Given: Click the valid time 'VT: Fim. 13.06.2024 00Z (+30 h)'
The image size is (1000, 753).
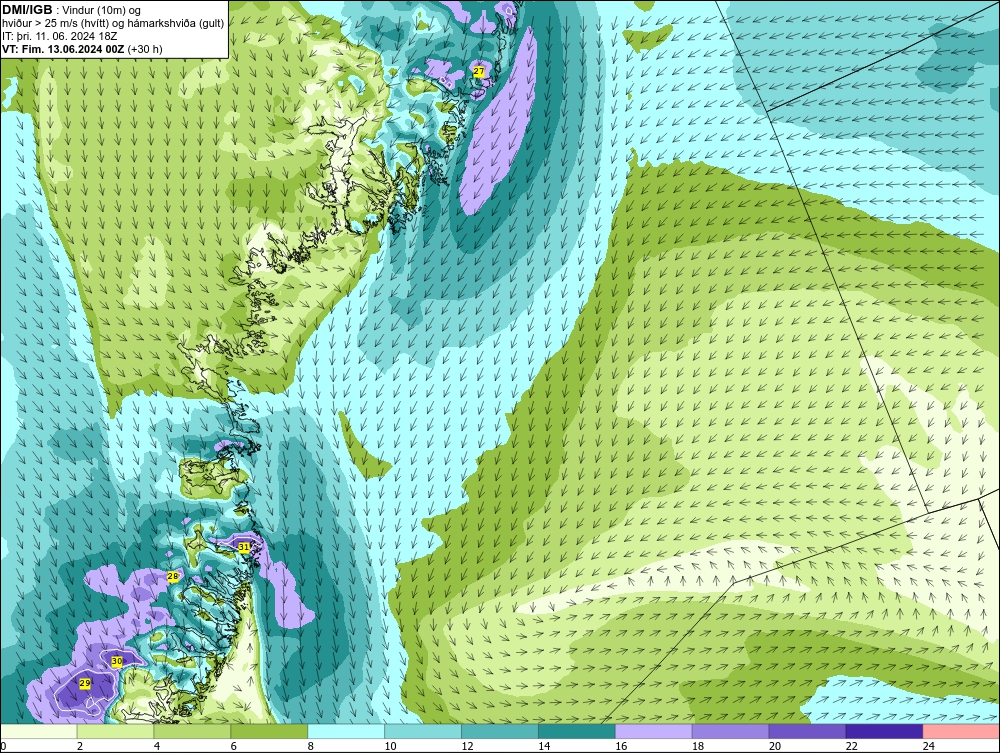Looking at the screenshot, I should pos(82,49).
